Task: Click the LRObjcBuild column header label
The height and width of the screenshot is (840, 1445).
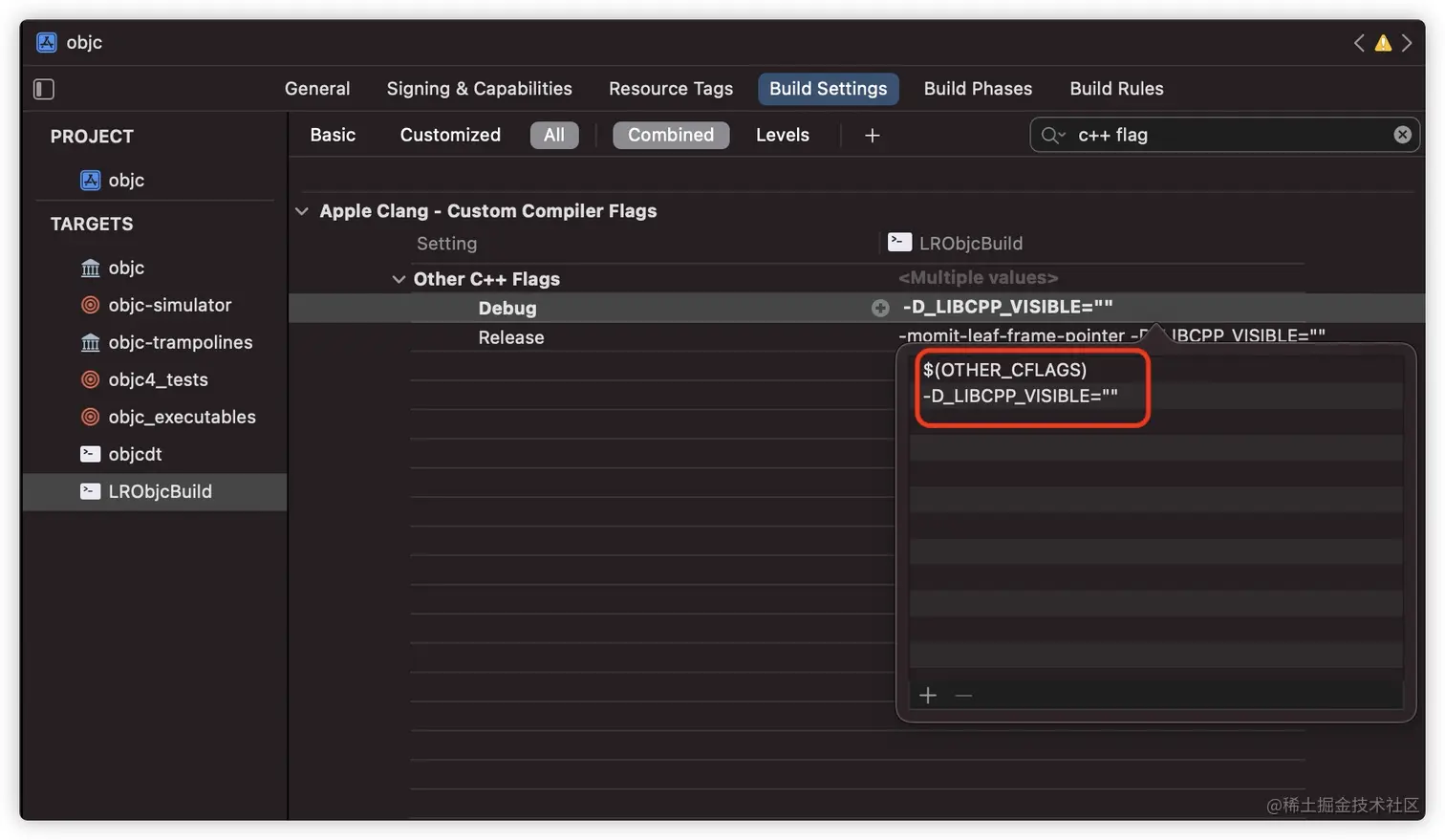Action: (971, 244)
